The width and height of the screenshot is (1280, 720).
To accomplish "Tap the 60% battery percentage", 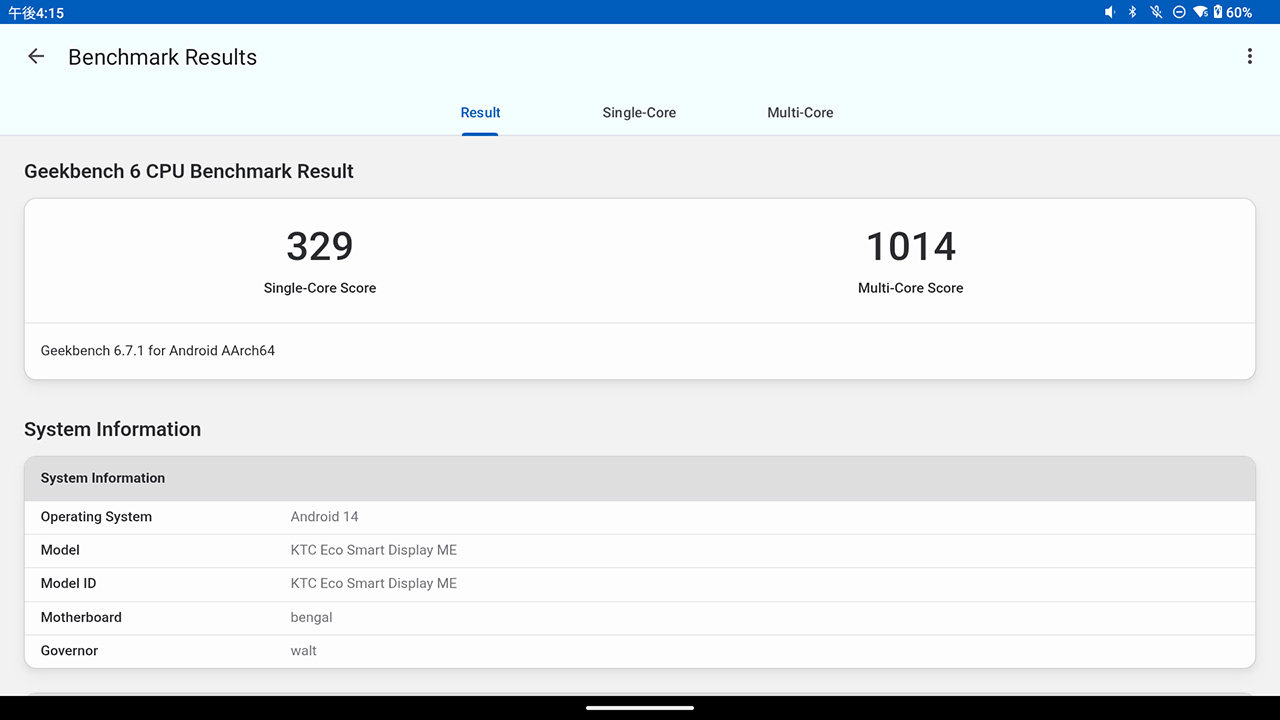I will pyautogui.click(x=1239, y=12).
